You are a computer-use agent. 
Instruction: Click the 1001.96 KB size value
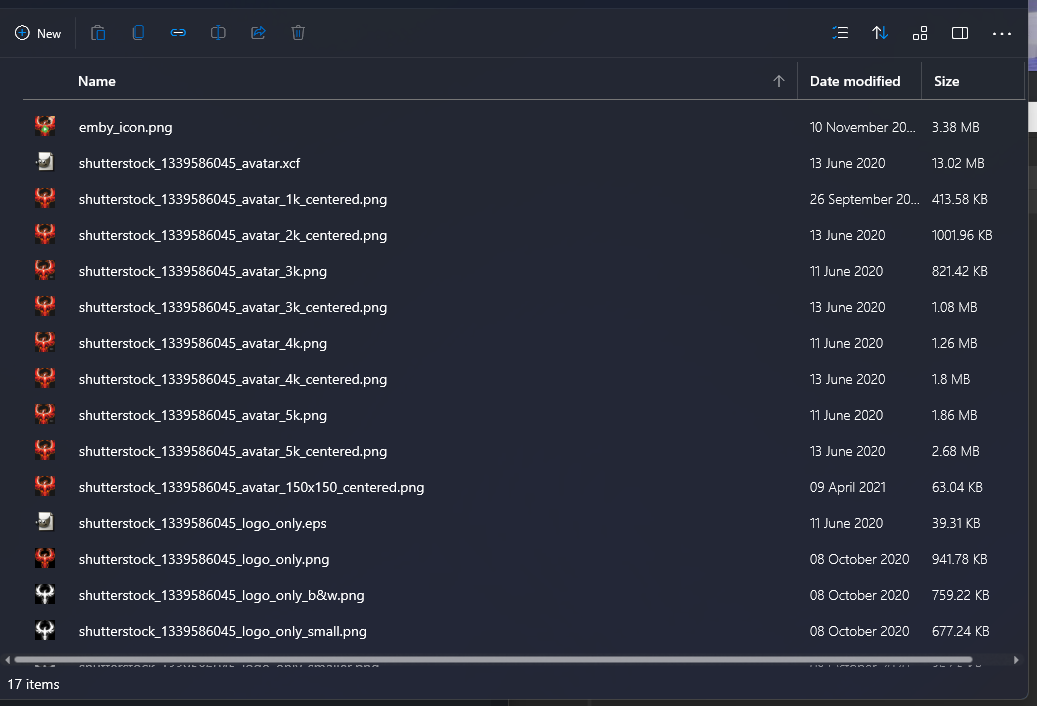coord(962,235)
